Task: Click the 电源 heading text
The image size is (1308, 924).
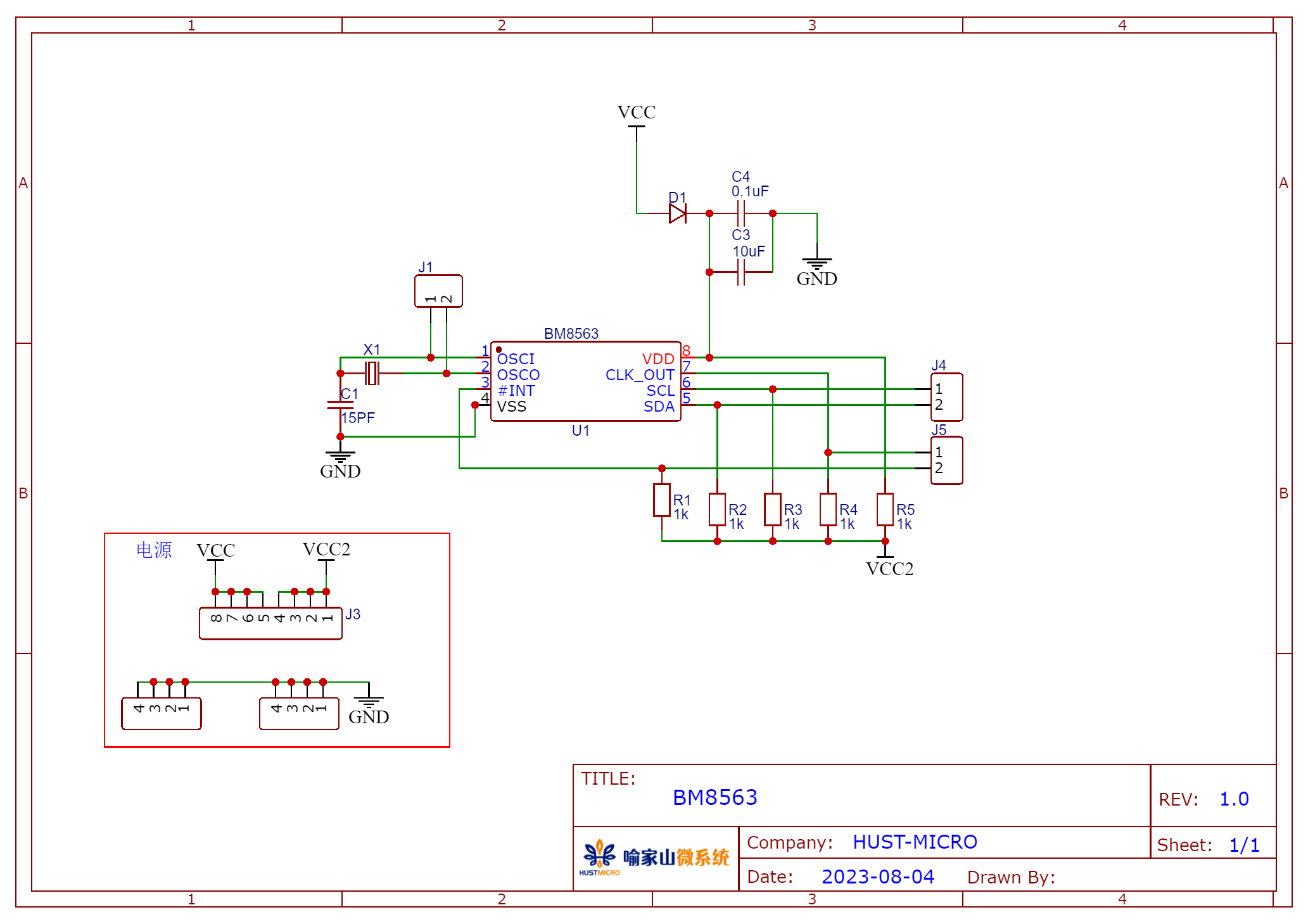Action: pyautogui.click(x=154, y=550)
